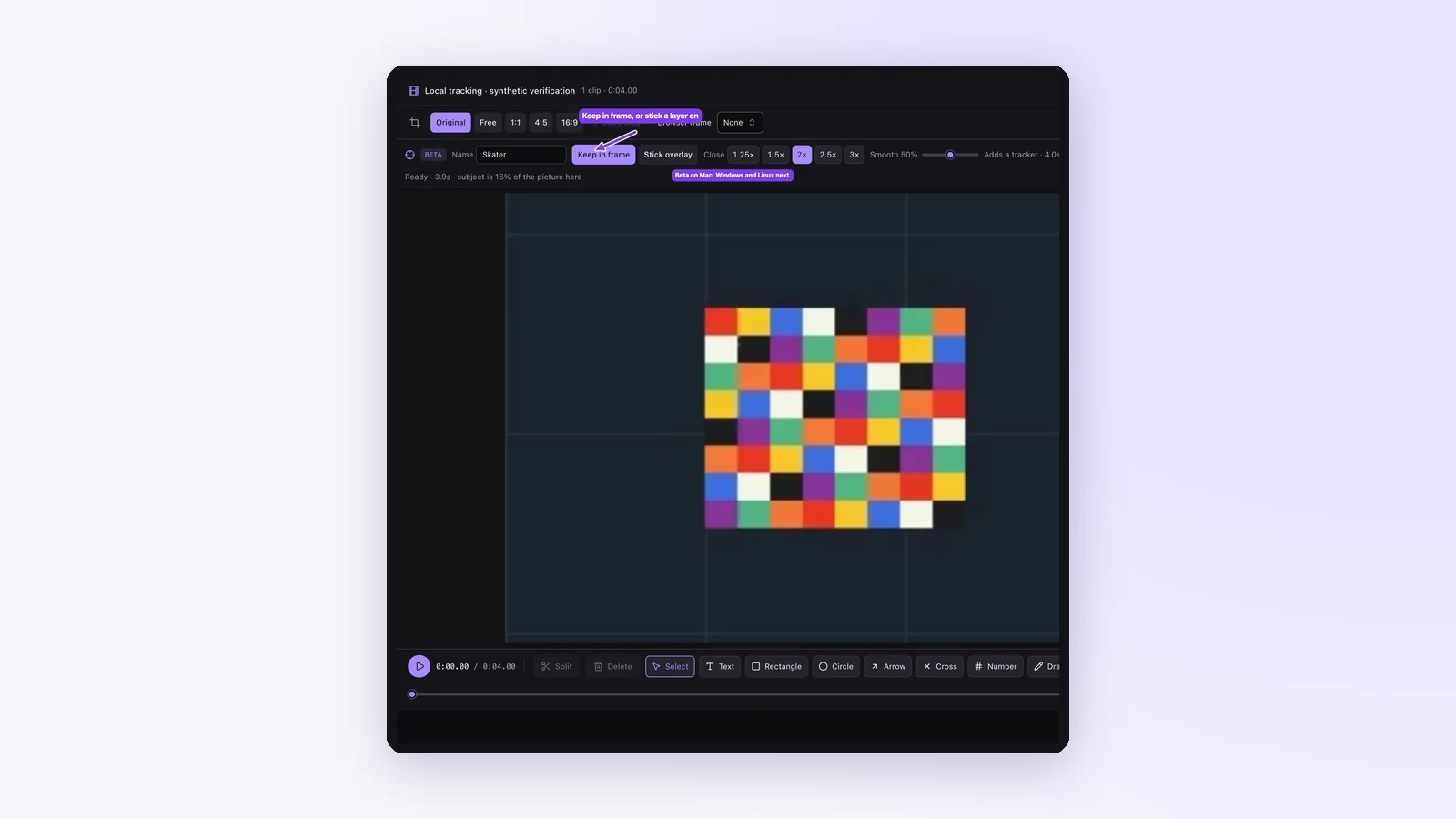Switch aspect ratio to Free
Screen dimensions: 1456x819
coord(488,123)
